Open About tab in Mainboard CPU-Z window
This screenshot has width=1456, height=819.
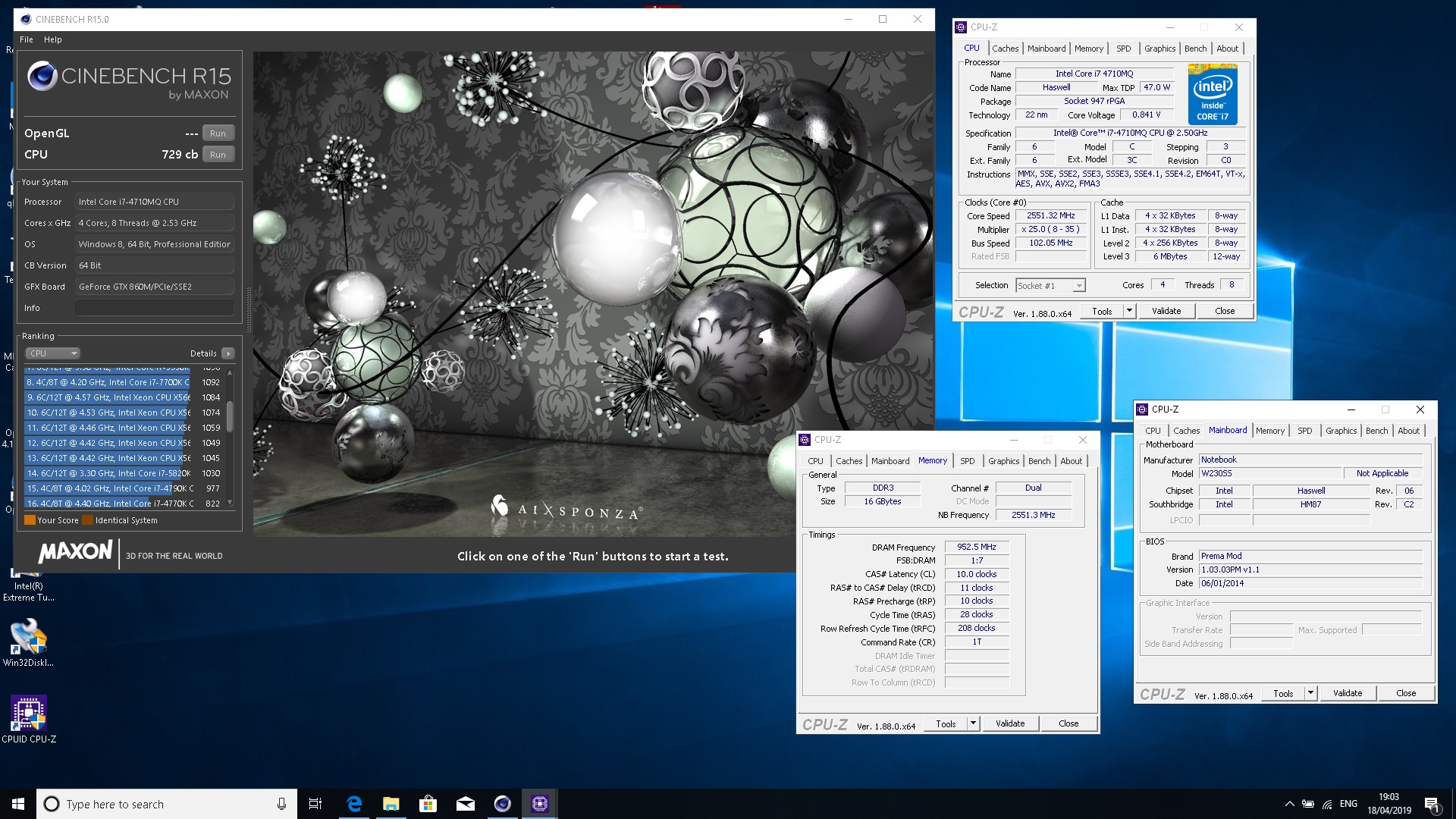coord(1408,431)
